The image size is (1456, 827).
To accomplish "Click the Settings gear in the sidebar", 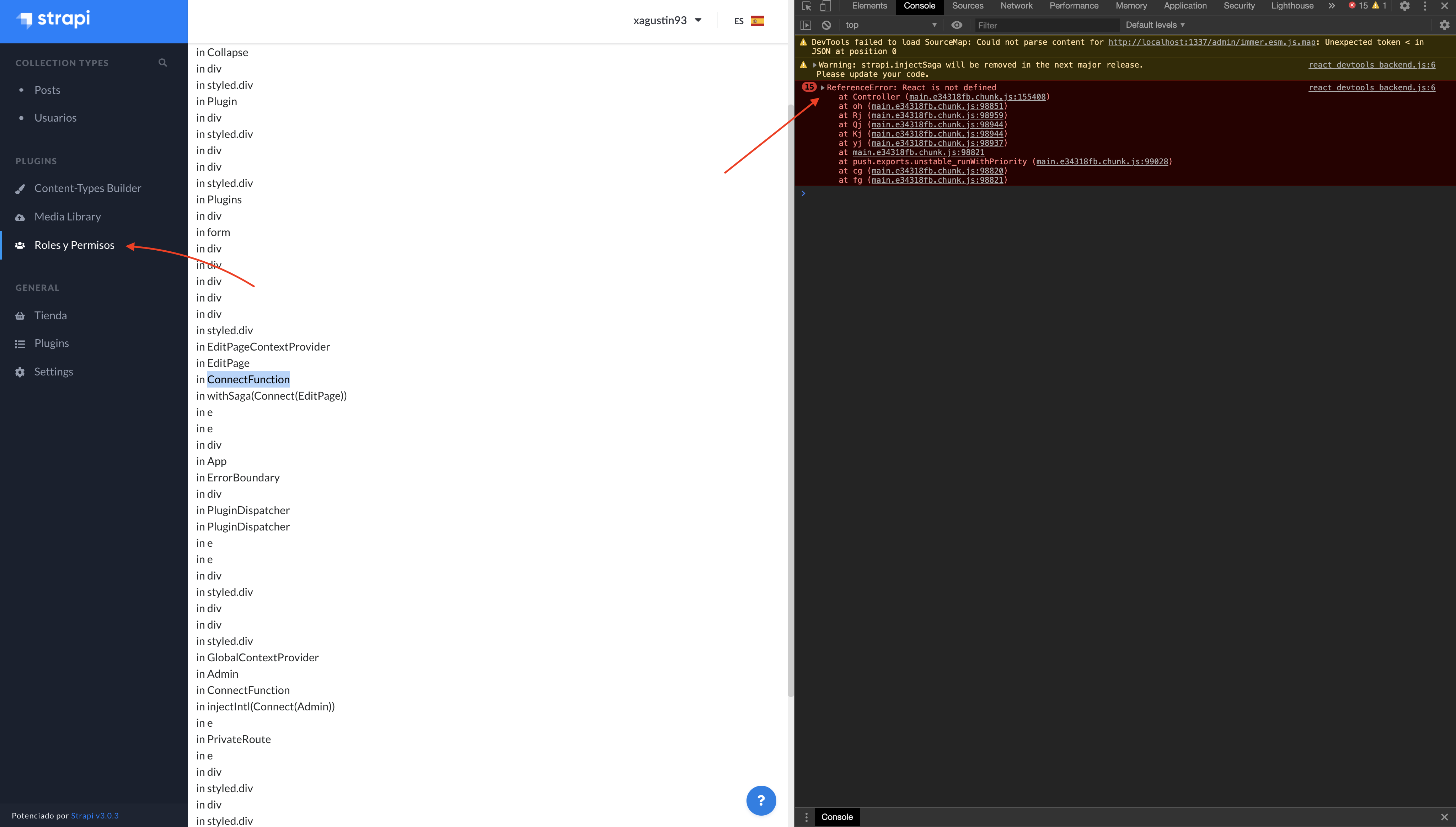I will click(x=53, y=372).
